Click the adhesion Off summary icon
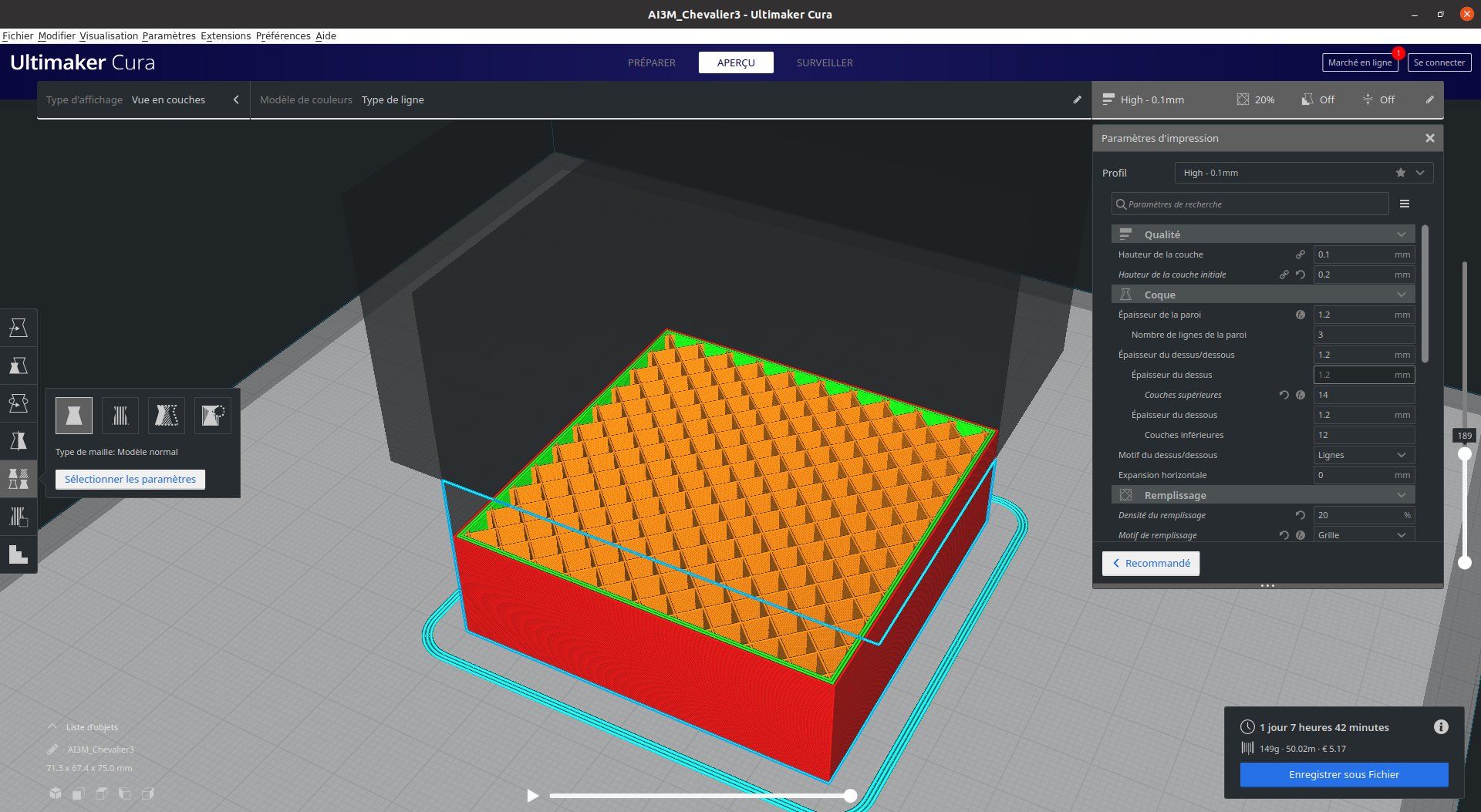This screenshot has width=1481, height=812. tap(1368, 99)
